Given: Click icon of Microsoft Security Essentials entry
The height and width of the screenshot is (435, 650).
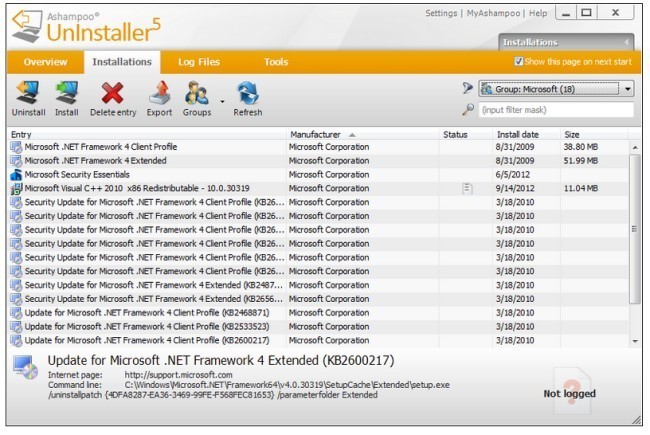Looking at the screenshot, I should pyautogui.click(x=16, y=175).
